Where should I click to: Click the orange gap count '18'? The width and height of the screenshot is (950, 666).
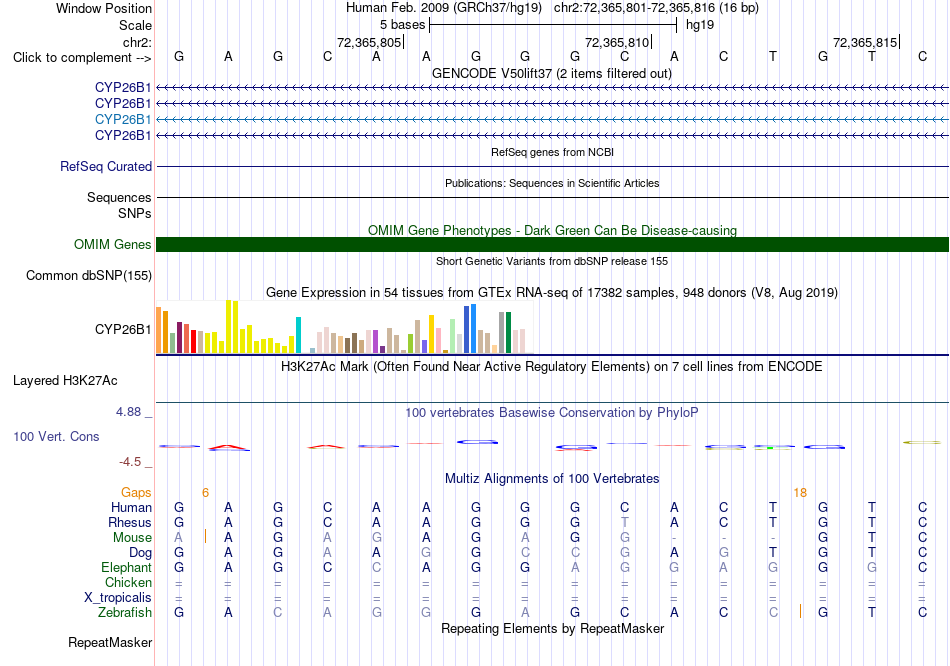pos(800,493)
